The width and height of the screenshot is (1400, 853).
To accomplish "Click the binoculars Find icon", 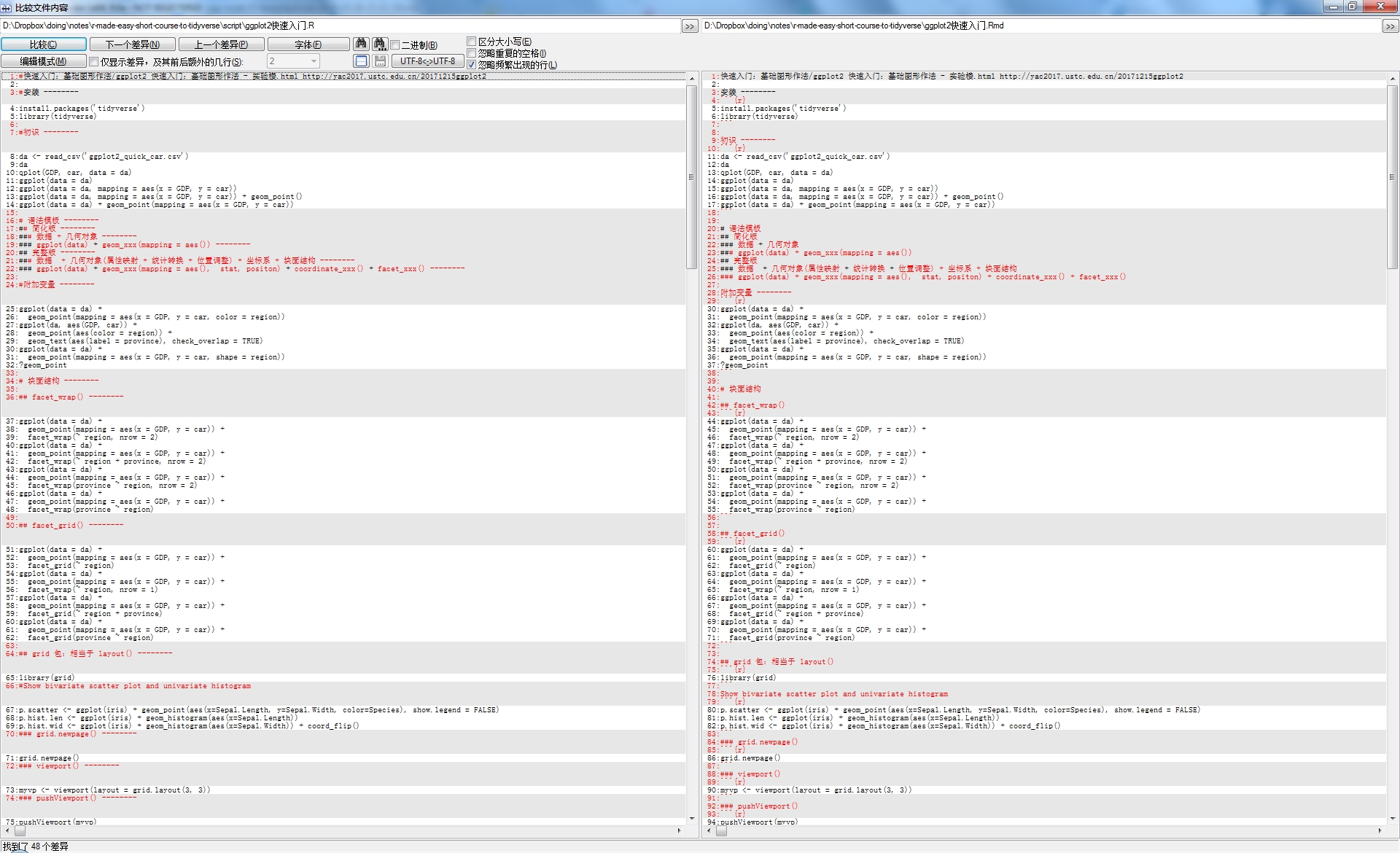I will coord(361,44).
